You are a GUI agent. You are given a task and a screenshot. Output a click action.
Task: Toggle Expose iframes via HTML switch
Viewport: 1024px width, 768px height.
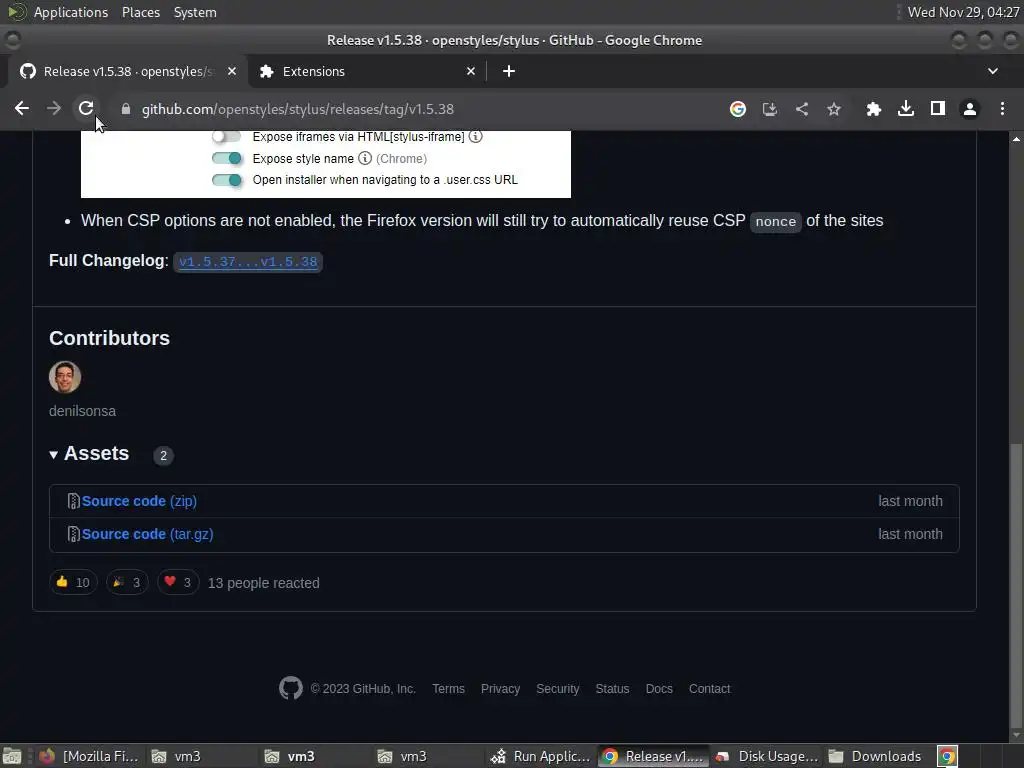tap(227, 136)
